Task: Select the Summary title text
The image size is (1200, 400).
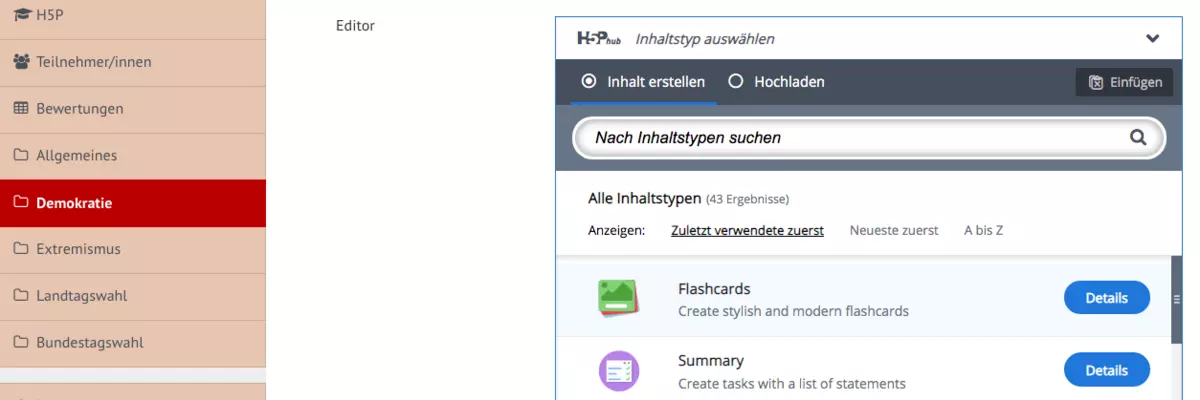Action: pos(711,361)
